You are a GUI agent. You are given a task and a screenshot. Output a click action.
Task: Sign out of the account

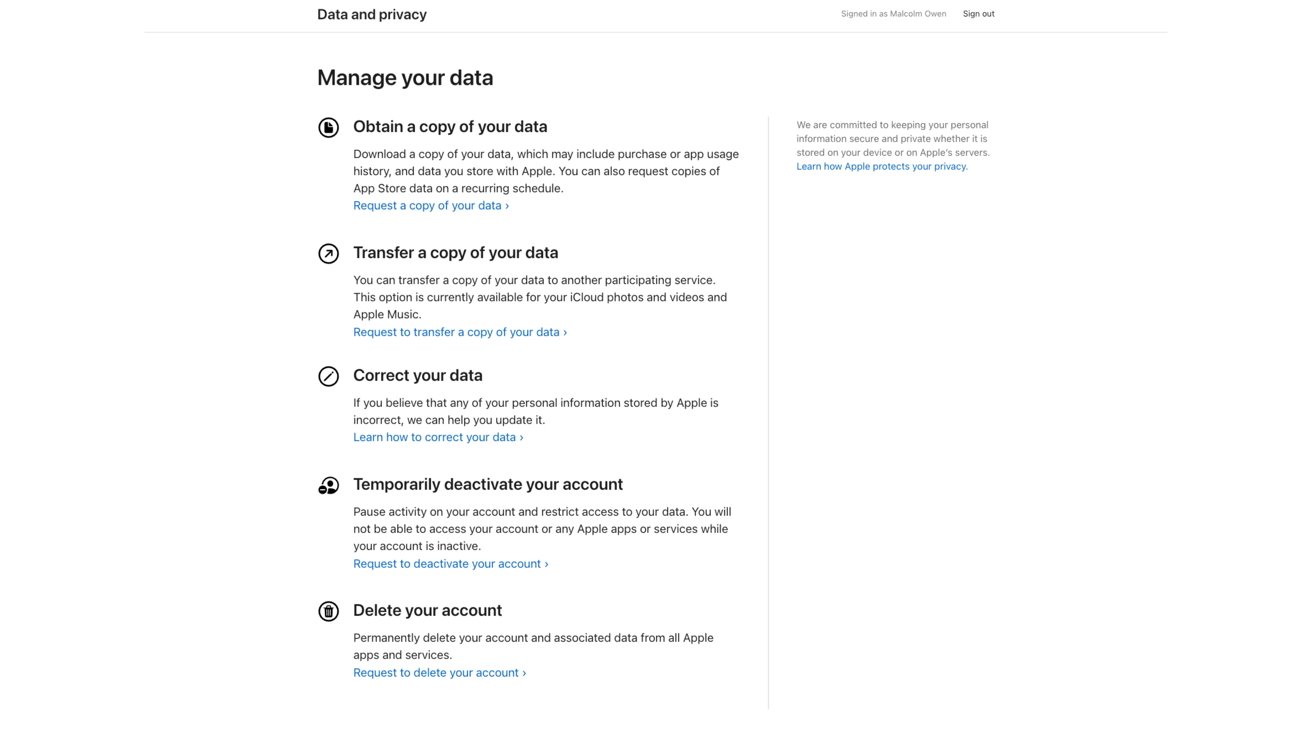(x=978, y=14)
